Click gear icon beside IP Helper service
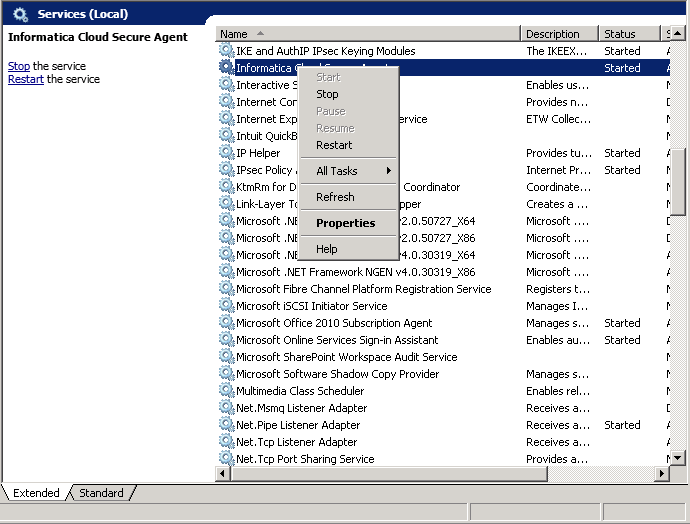The image size is (690, 524). (226, 152)
